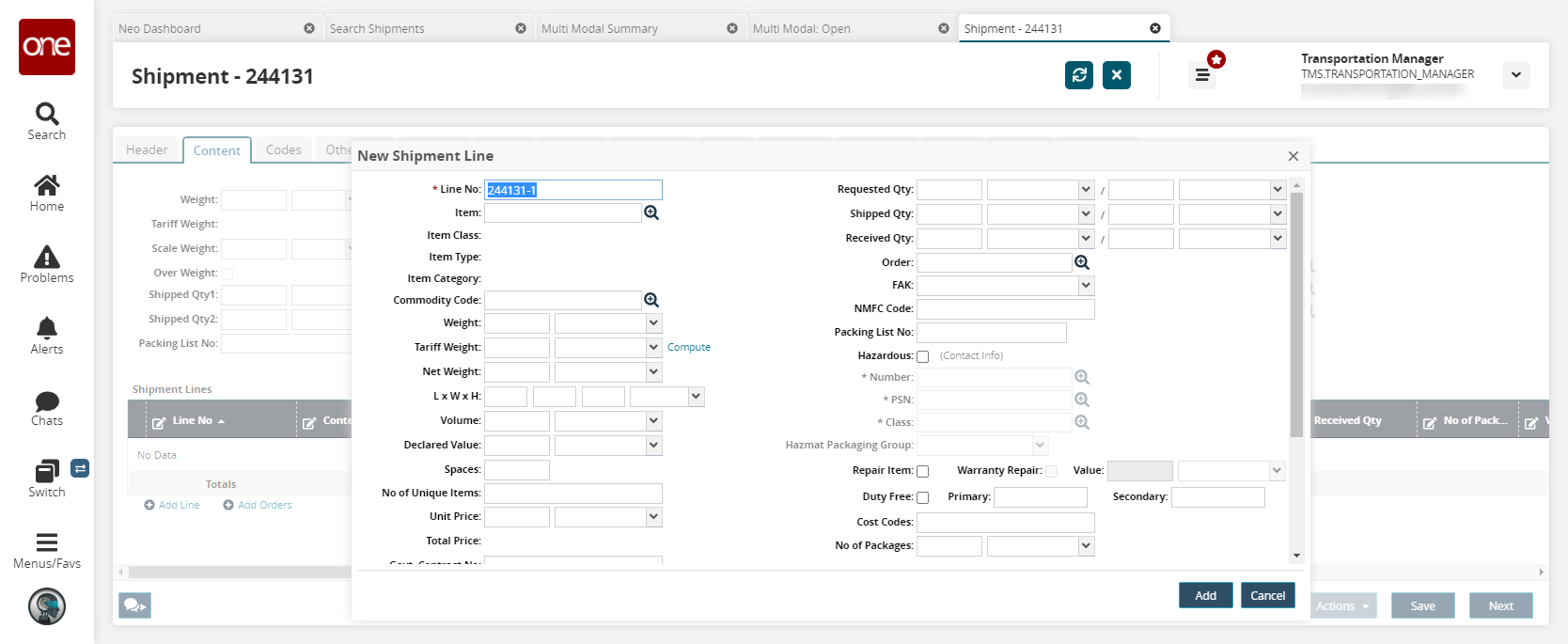The height and width of the screenshot is (644, 1568).
Task: Click the Order field search icon
Action: tap(1082, 262)
